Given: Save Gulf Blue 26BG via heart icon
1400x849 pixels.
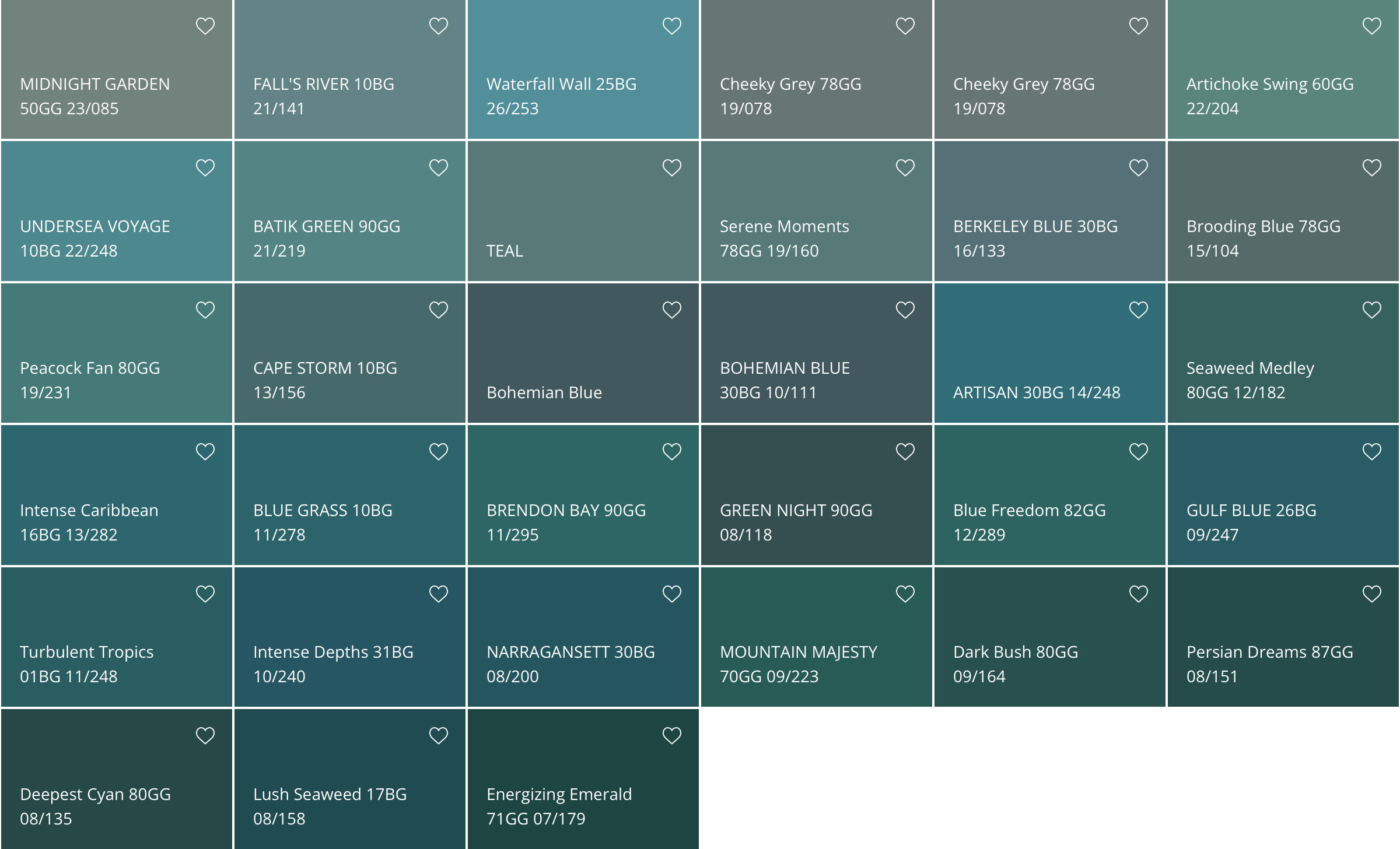Looking at the screenshot, I should coord(1372,452).
